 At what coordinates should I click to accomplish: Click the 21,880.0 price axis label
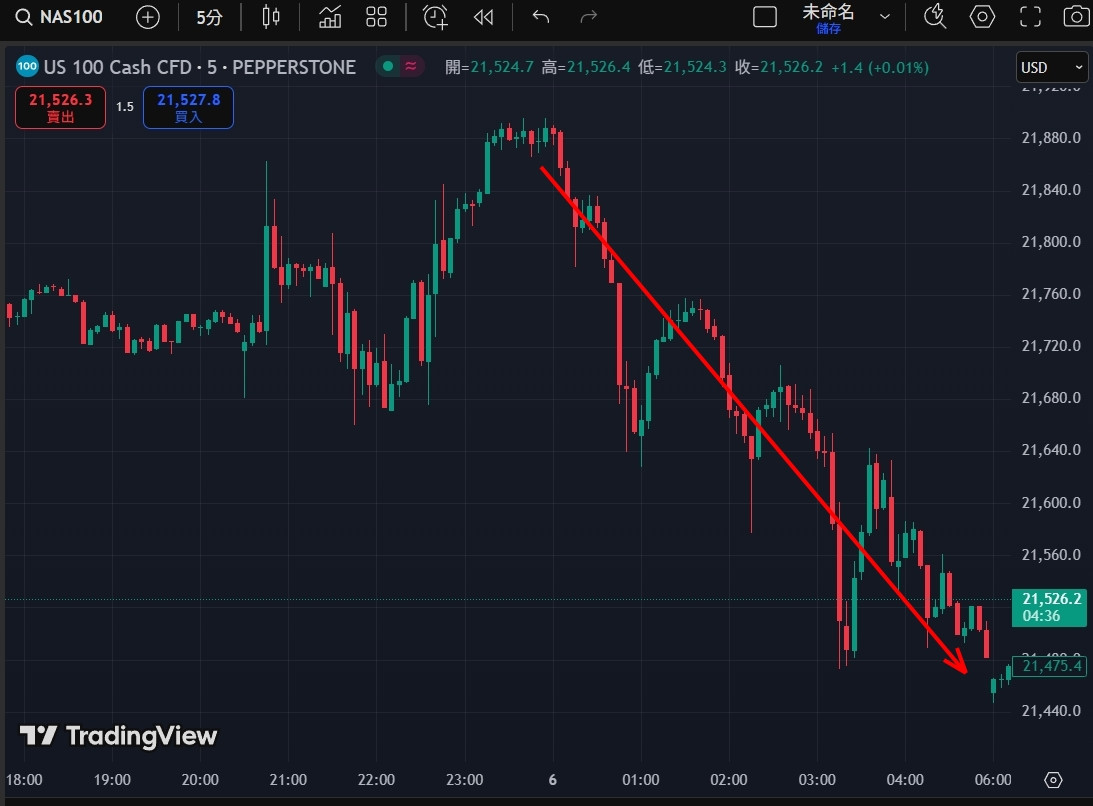point(1050,138)
